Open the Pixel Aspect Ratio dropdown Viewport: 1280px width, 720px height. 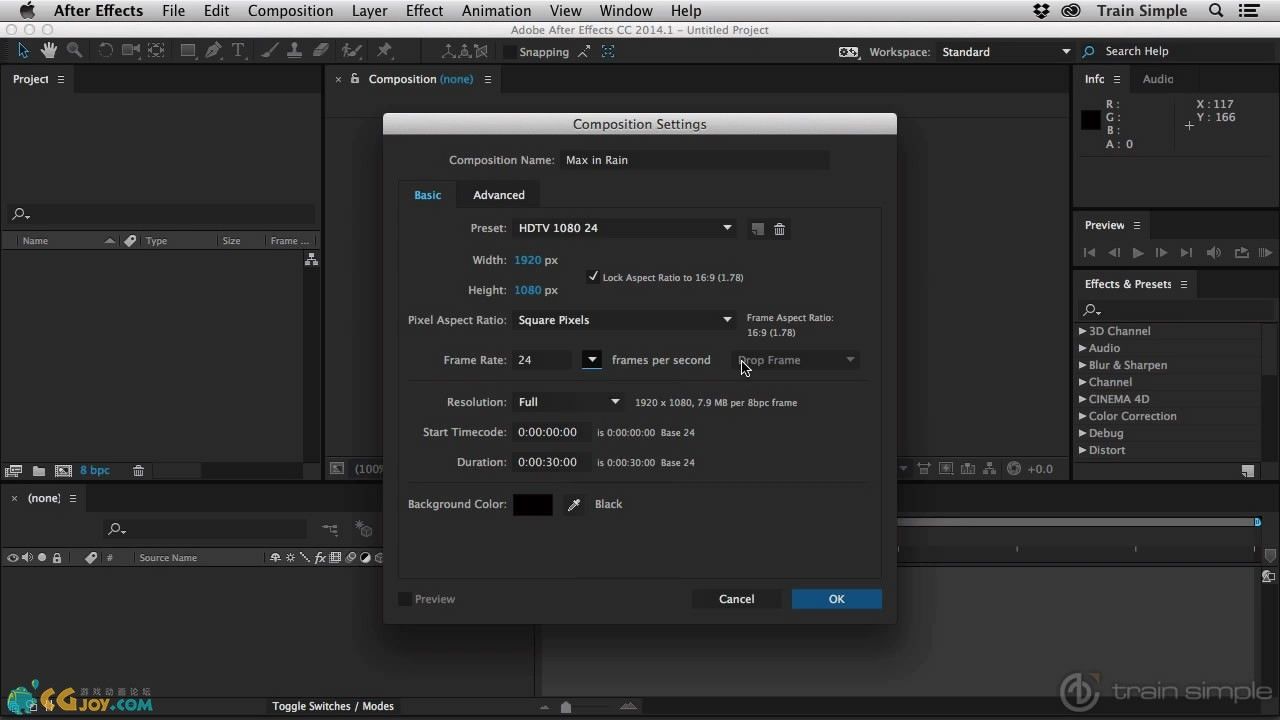click(624, 320)
